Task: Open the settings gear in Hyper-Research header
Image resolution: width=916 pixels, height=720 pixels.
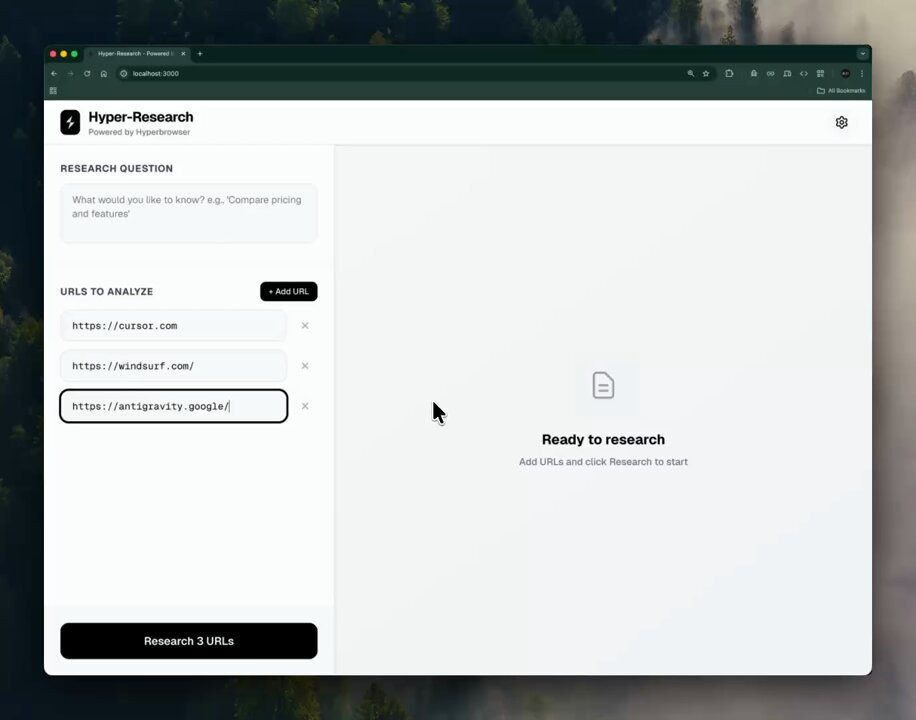Action: tap(841, 122)
